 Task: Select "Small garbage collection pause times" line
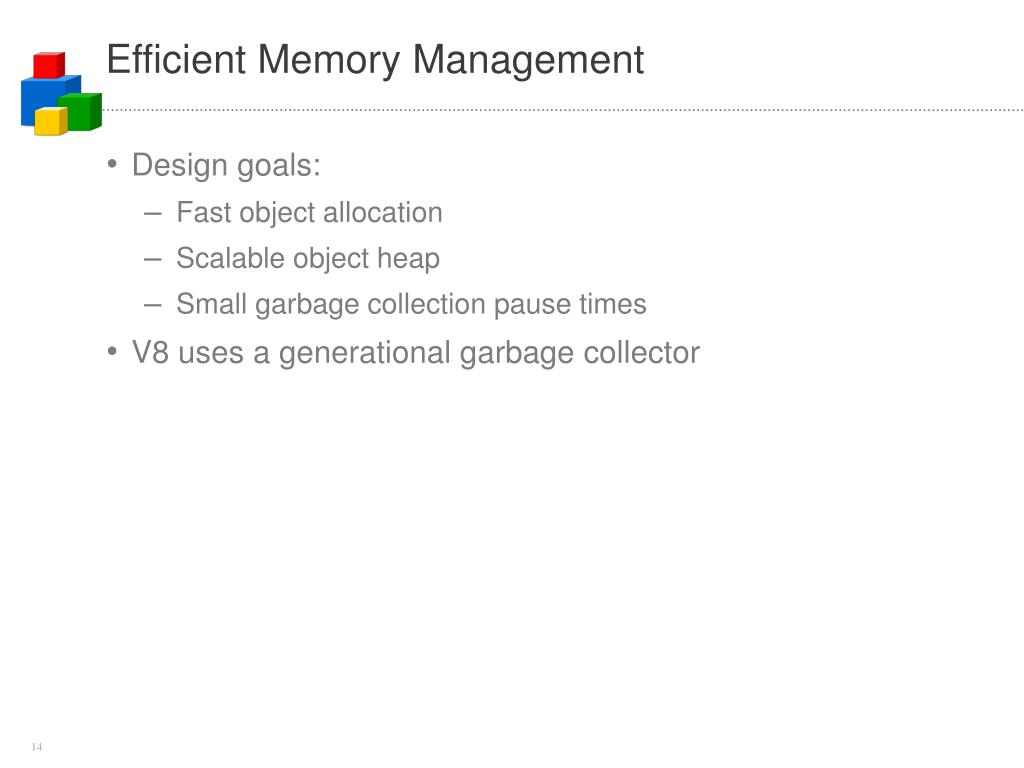[411, 304]
